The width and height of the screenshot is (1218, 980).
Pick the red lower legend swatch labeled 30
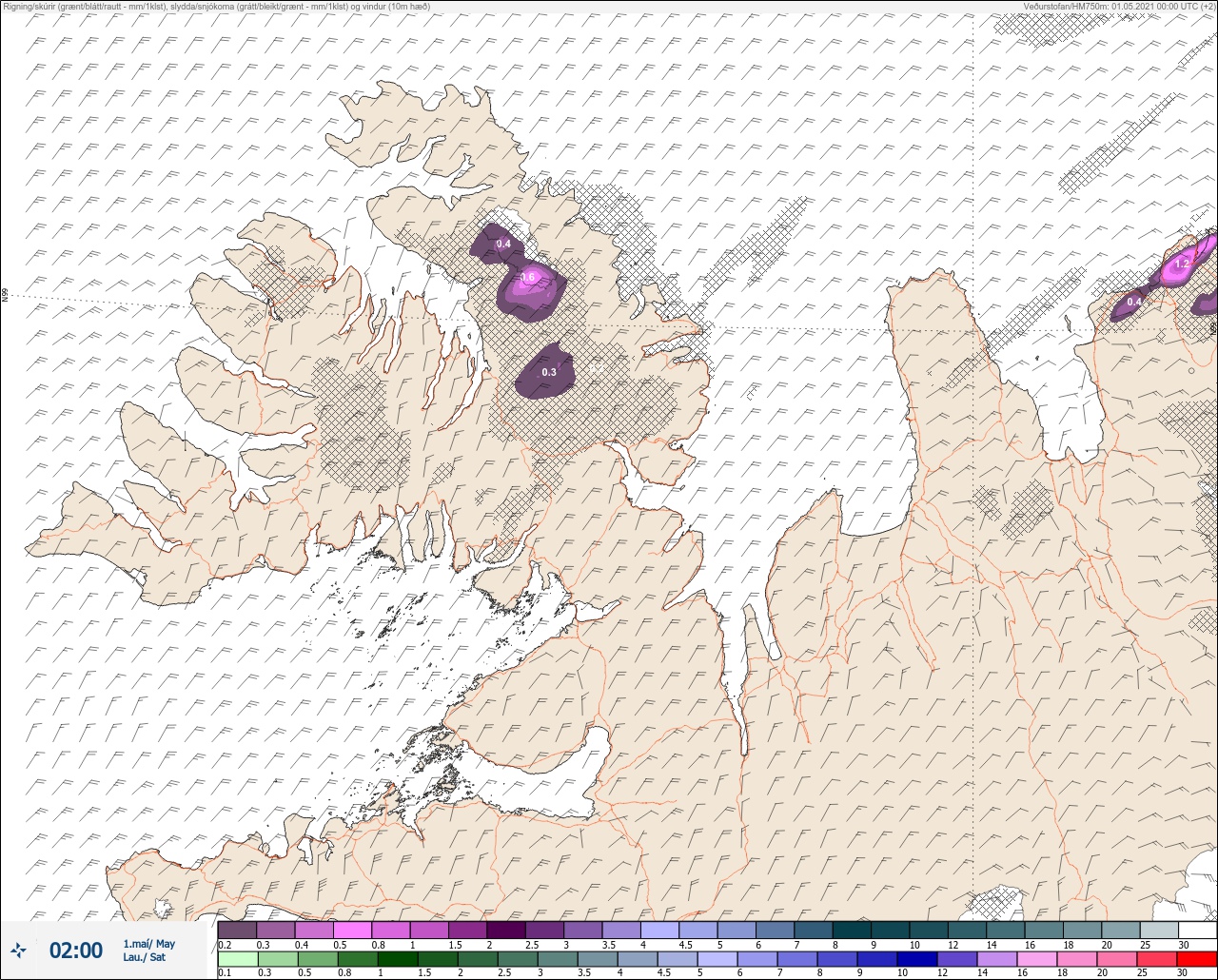1197,959
